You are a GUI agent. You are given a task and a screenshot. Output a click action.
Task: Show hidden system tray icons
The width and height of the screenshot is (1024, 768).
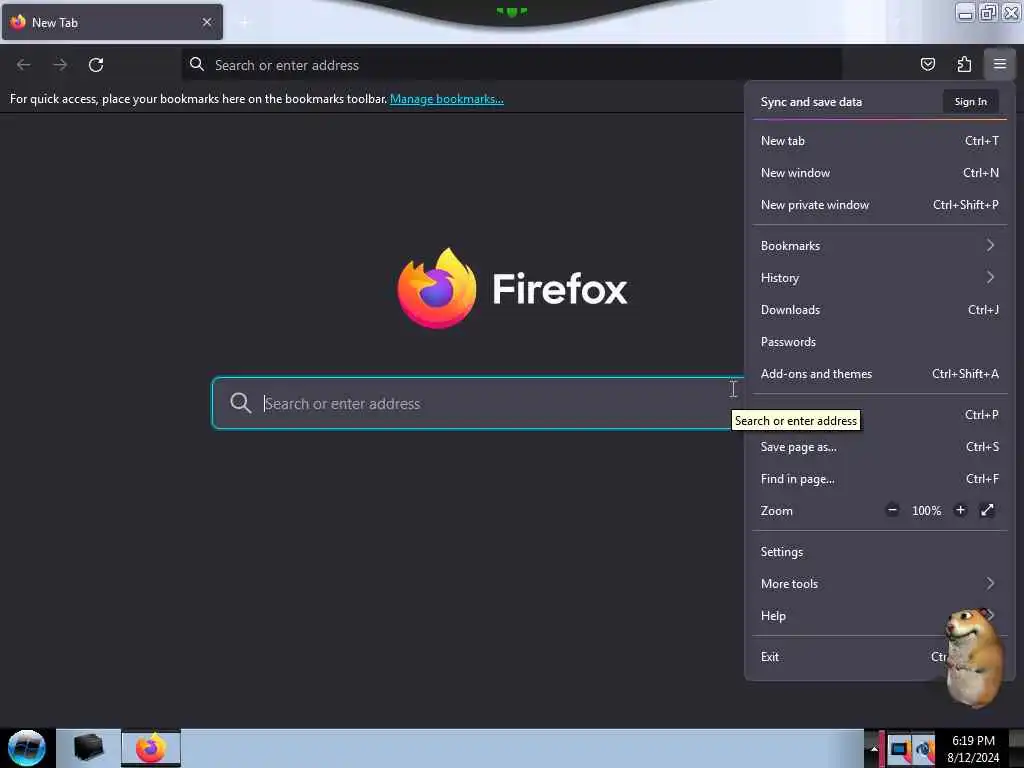(874, 749)
